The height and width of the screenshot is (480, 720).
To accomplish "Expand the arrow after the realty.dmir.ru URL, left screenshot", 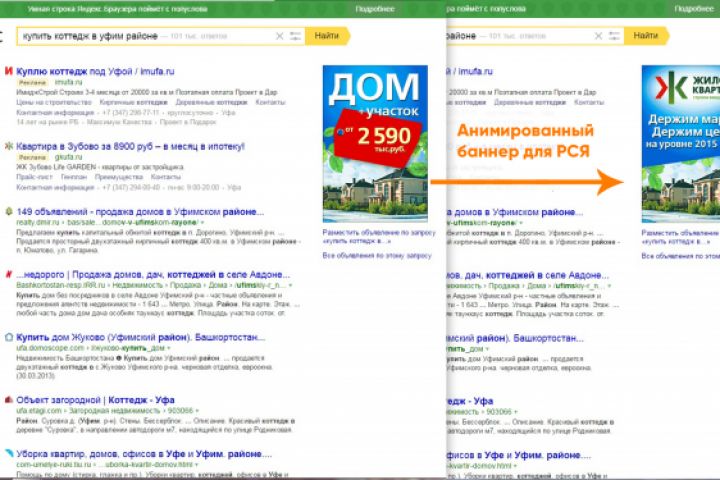I will [x=202, y=223].
